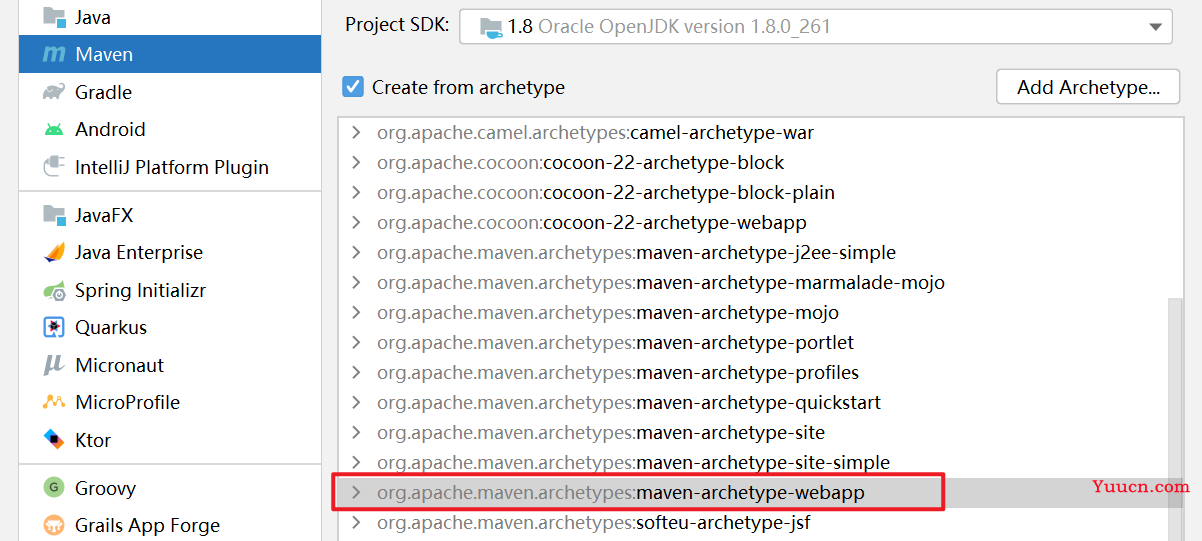1202x541 pixels.
Task: Click the IntelliJ Platform Plugin icon
Action: point(54,167)
